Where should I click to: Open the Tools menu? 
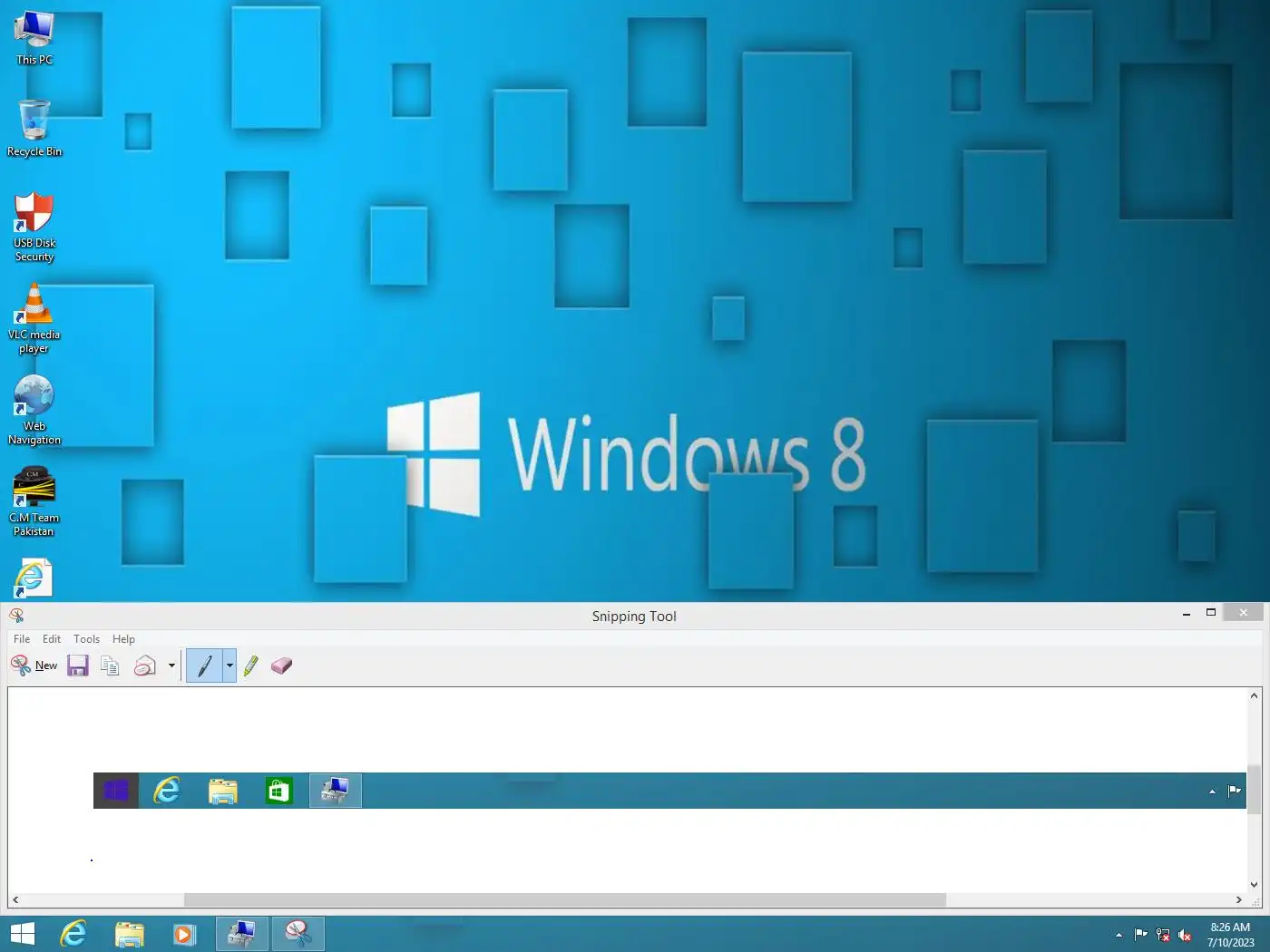(86, 639)
